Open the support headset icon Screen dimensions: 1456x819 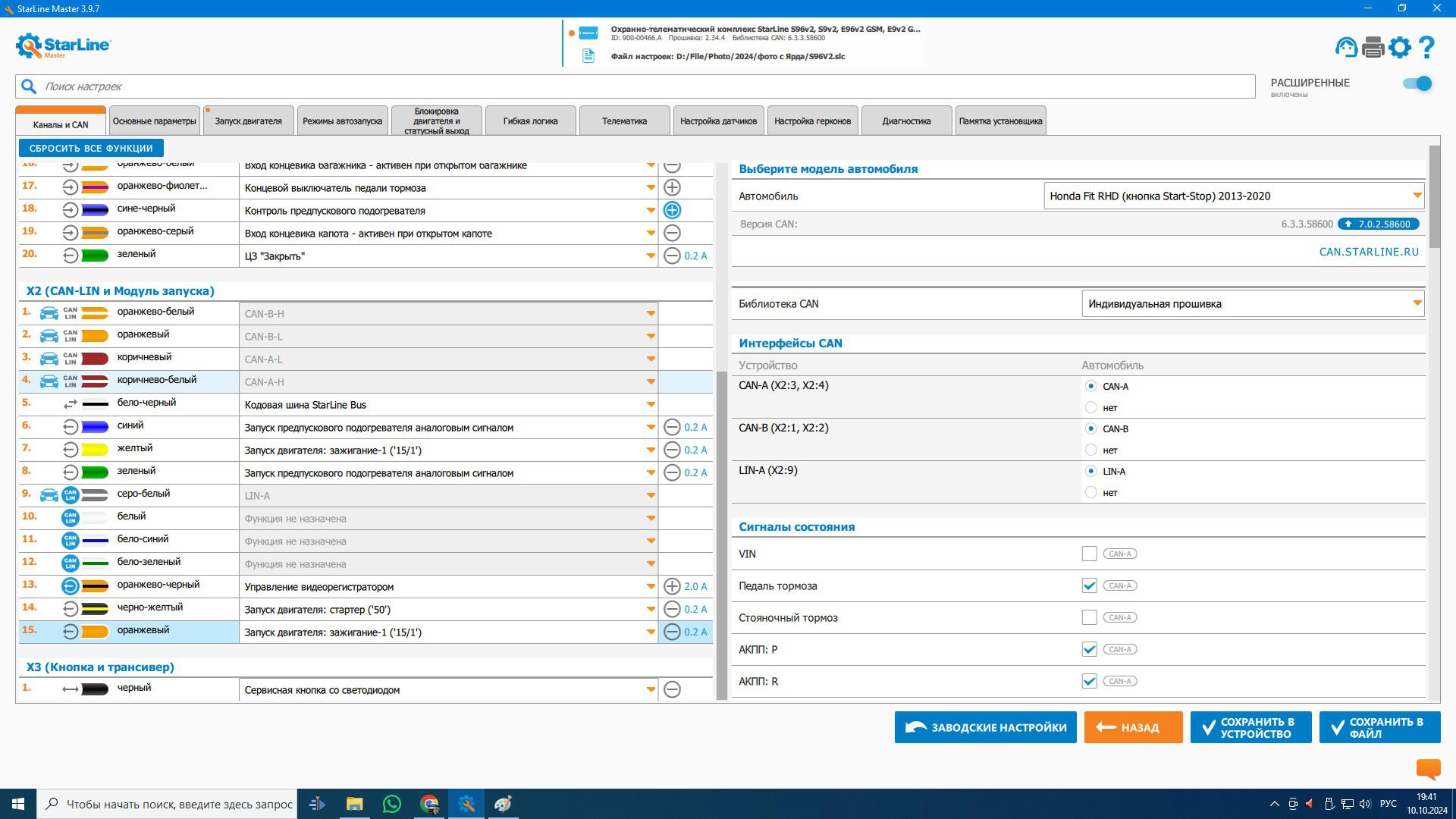pyautogui.click(x=1346, y=47)
